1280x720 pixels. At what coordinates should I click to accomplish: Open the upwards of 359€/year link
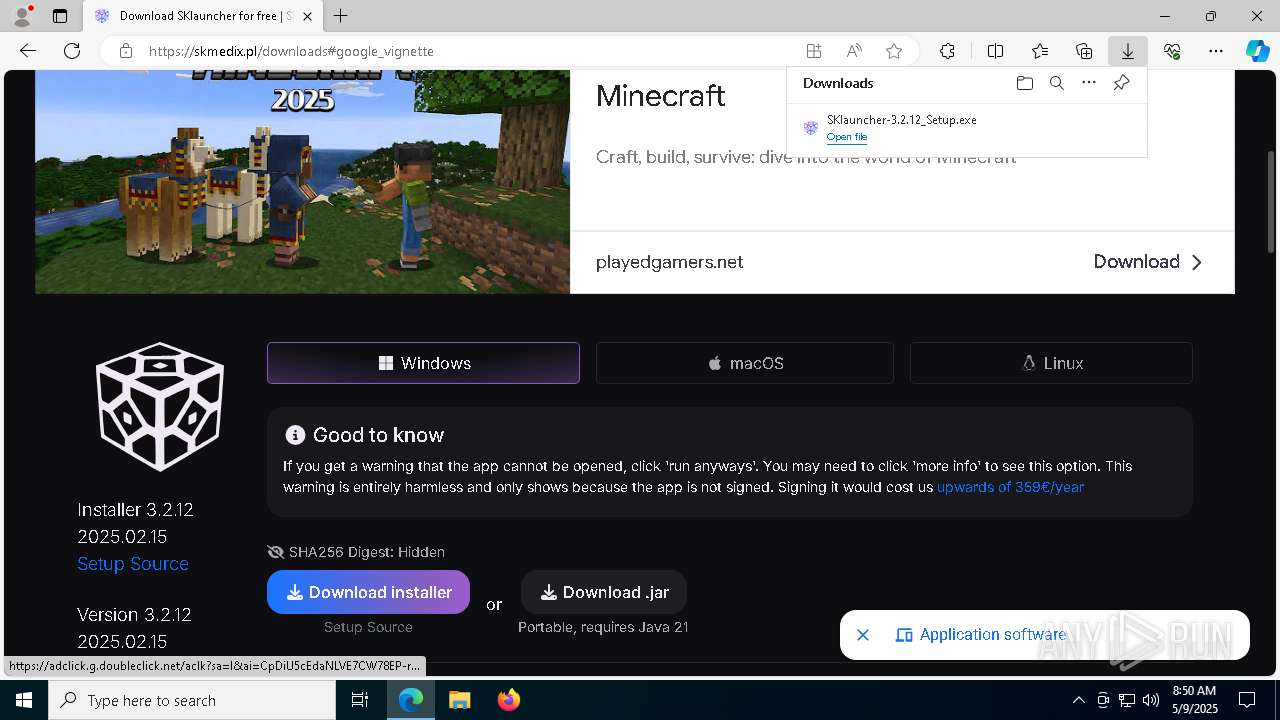click(x=1010, y=487)
